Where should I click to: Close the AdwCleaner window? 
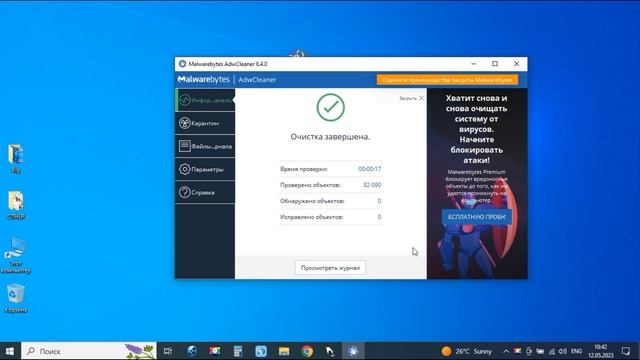[516, 64]
